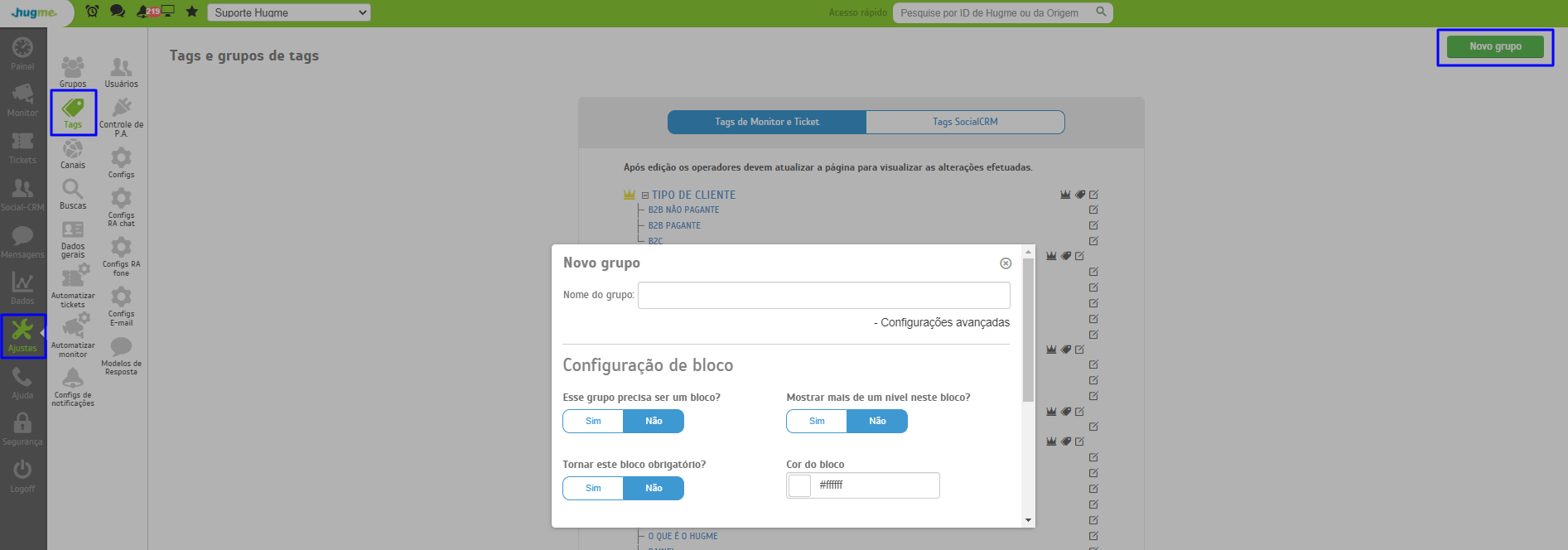This screenshot has width=1568, height=550.
Task: Open Configs RA chat gear icon
Action: [x=121, y=207]
